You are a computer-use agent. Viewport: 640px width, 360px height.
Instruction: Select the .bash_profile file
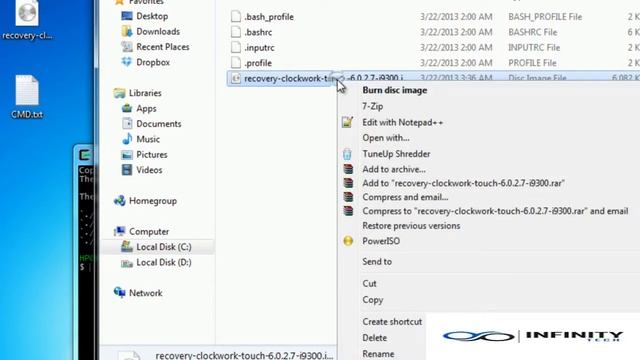pyautogui.click(x=269, y=17)
